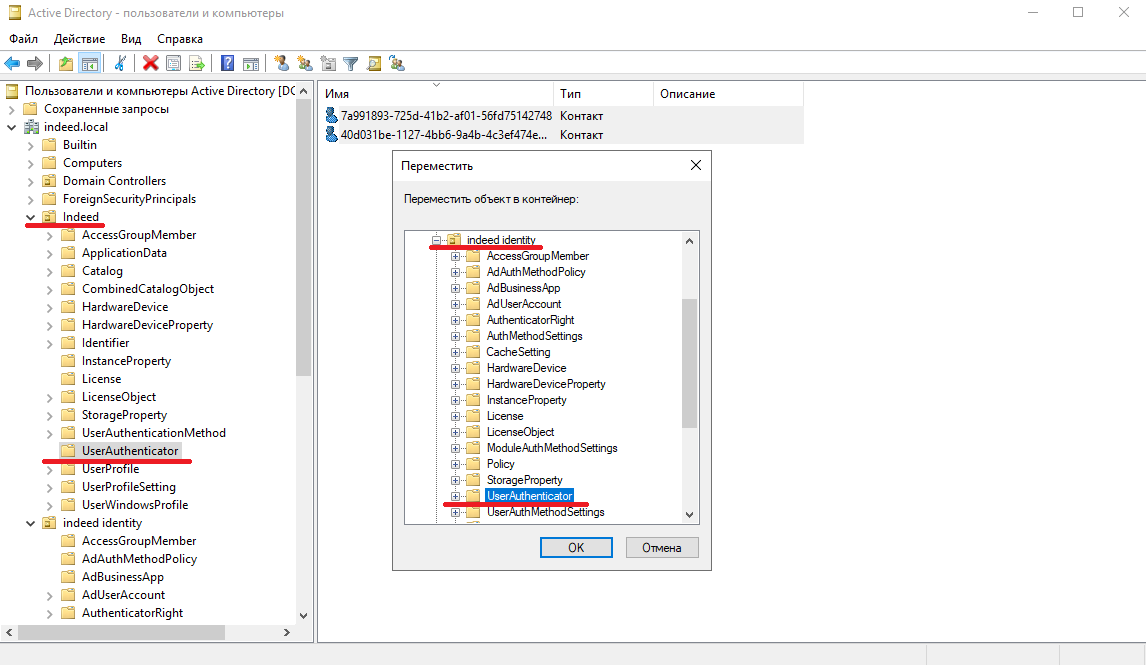Click the blue Back arrow in toolbar
This screenshot has width=1146, height=665.
pyautogui.click(x=13, y=64)
